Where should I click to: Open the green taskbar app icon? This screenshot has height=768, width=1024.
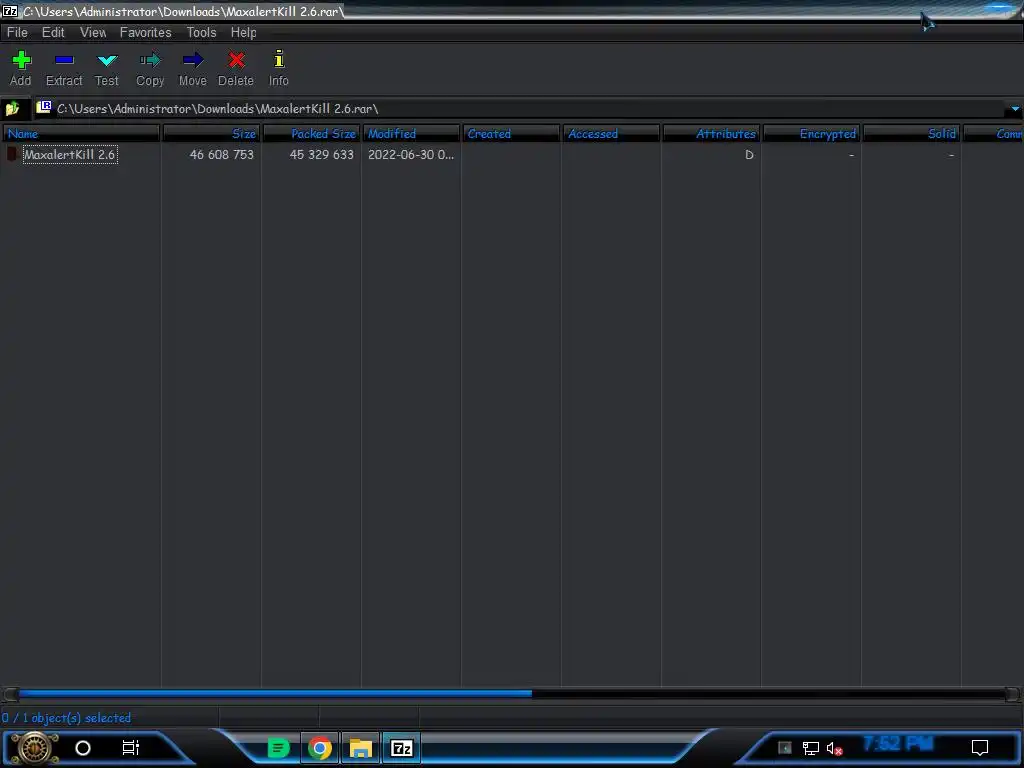(278, 748)
